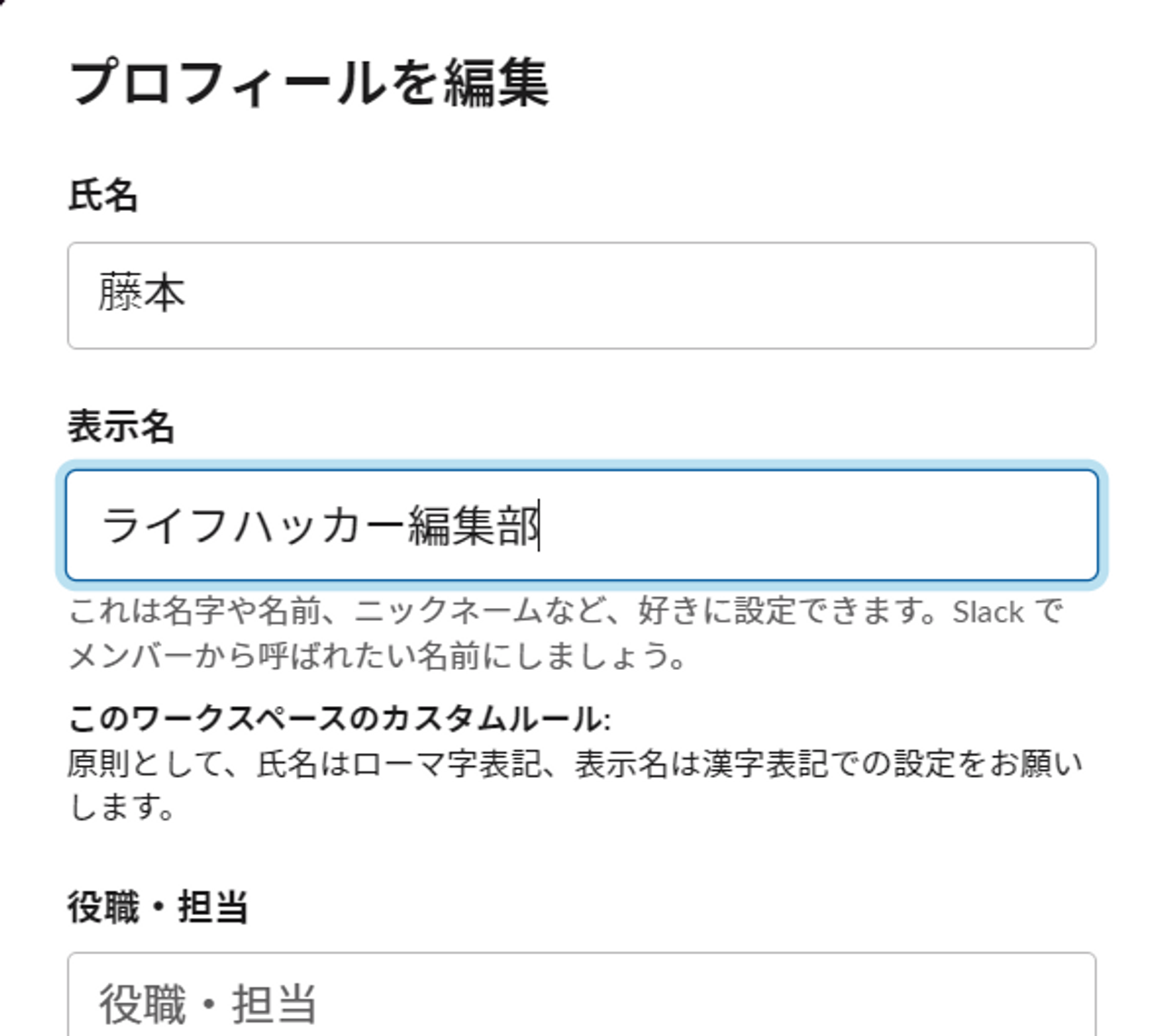Click the 氏名 input field containing 藤本
Screen dimensions: 1163x1036
[x=581, y=295]
